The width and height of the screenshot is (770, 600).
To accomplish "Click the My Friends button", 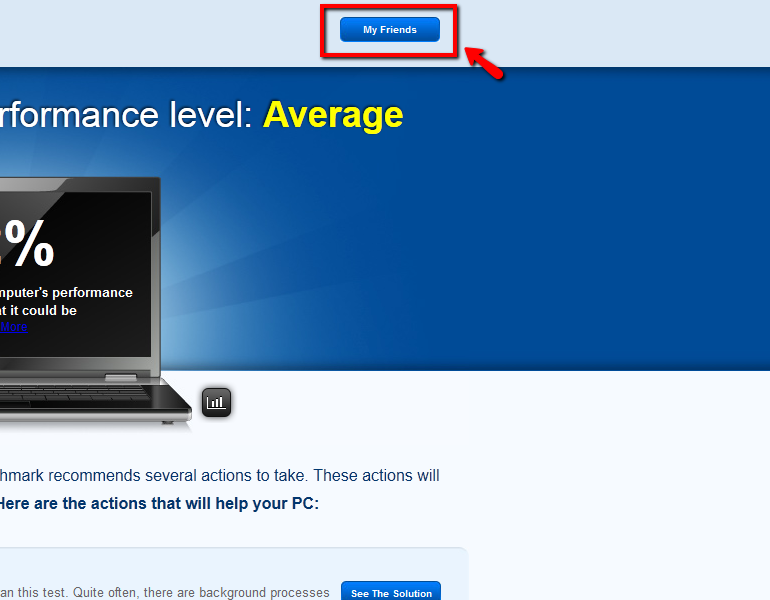I will pos(389,30).
